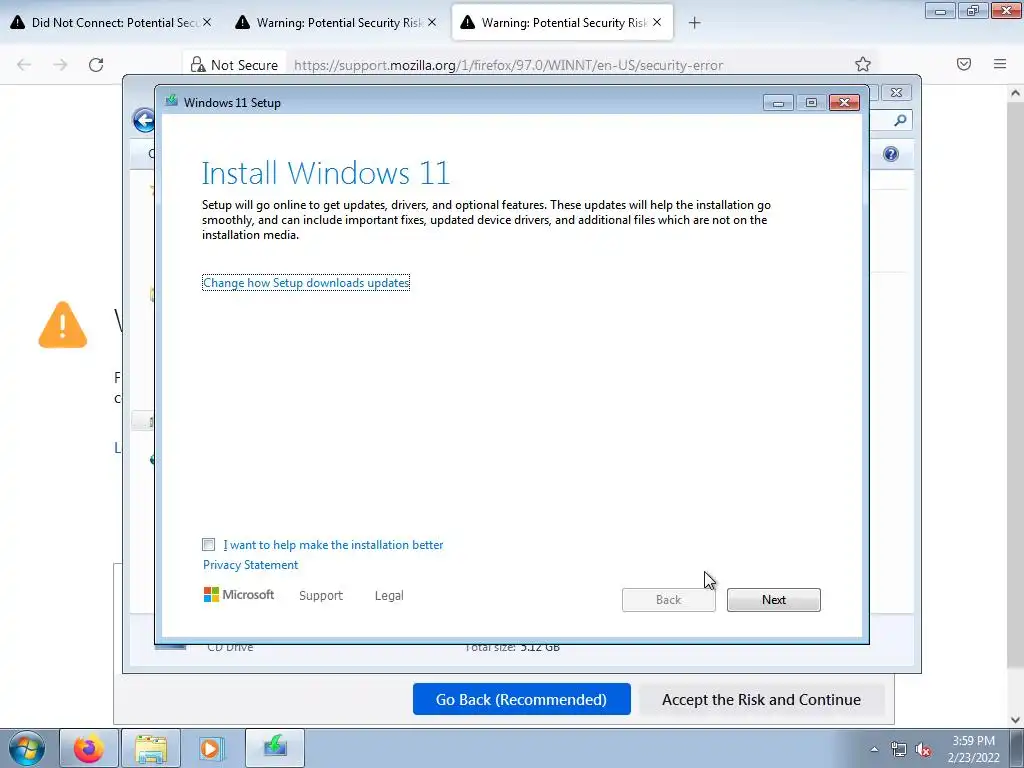Click Explorer window back arrow behind Setup
1024x768 pixels.
[x=144, y=120]
